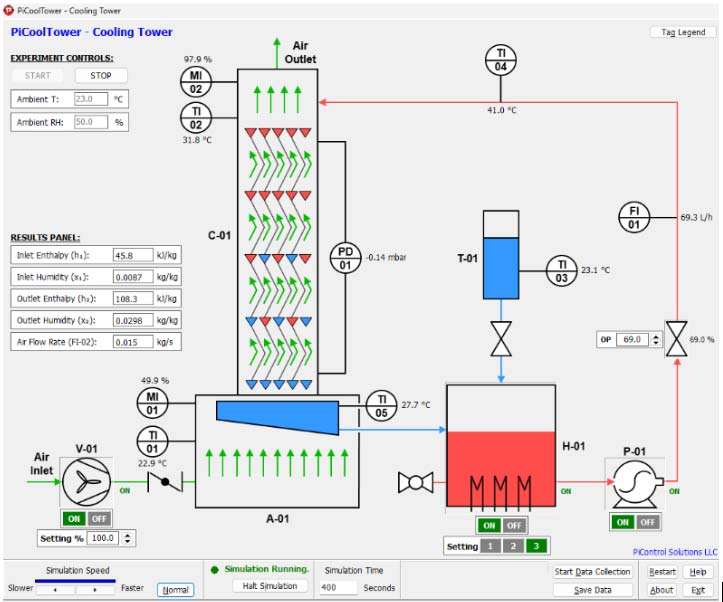Click the Inlet Enthalpy value 45.8
This screenshot has width=723, height=602.
coord(133,255)
